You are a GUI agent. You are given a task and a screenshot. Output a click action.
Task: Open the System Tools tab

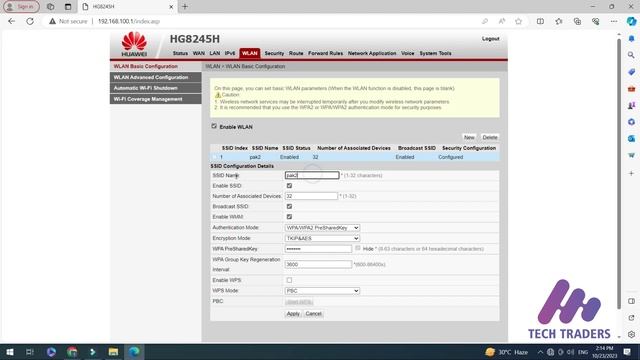pyautogui.click(x=435, y=53)
